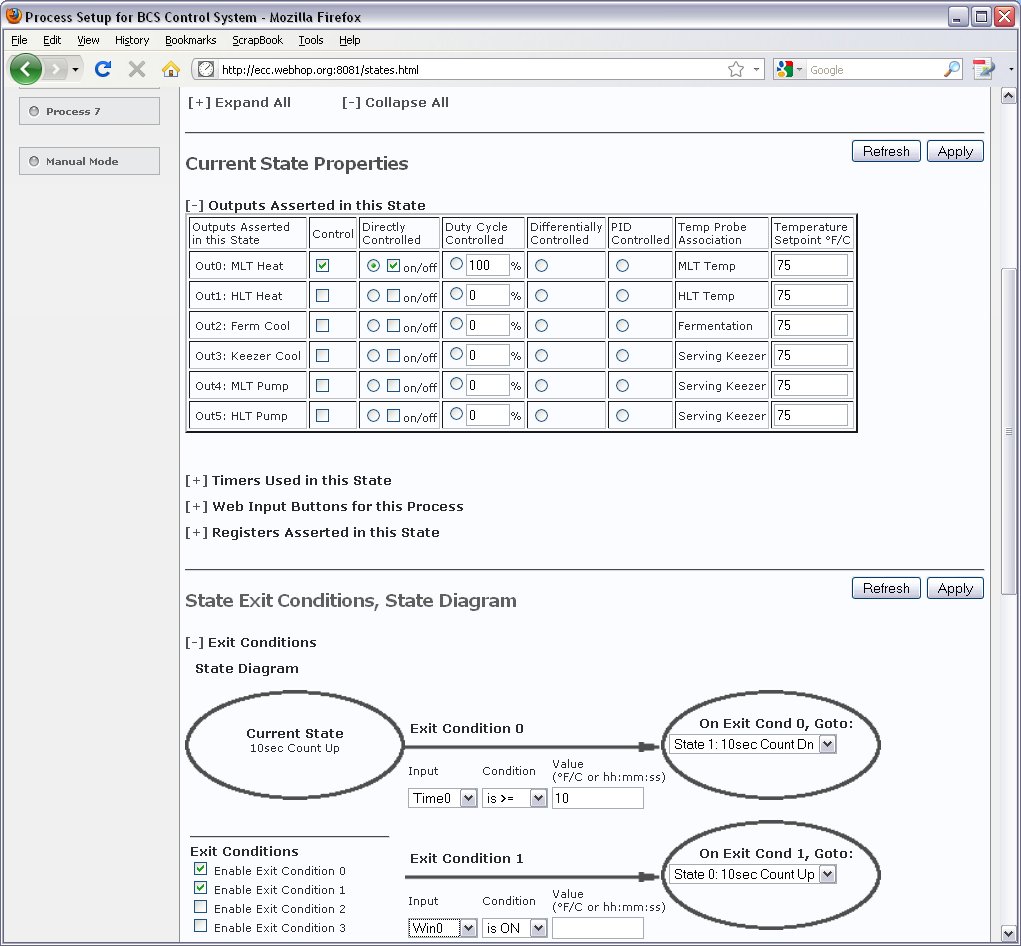The width and height of the screenshot is (1021, 946).
Task: Click the Collapse All link
Action: click(x=395, y=102)
